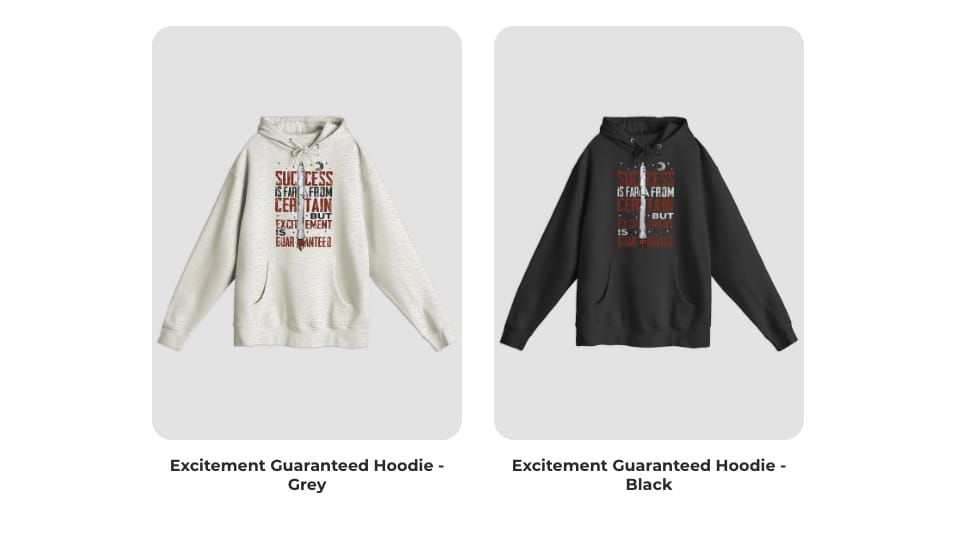This screenshot has width=958, height=539.
Task: Click the hood of the black hoodie
Action: click(x=643, y=131)
